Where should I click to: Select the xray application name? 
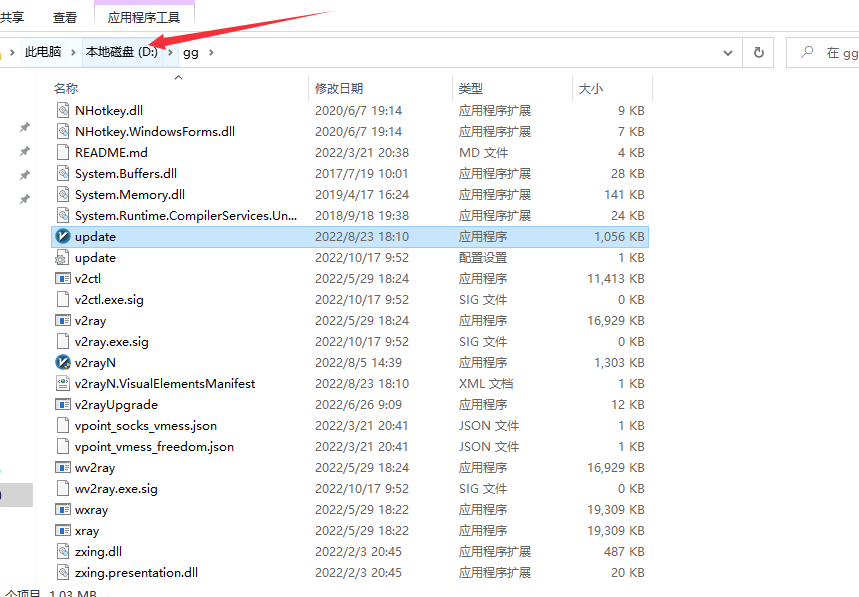pos(87,530)
